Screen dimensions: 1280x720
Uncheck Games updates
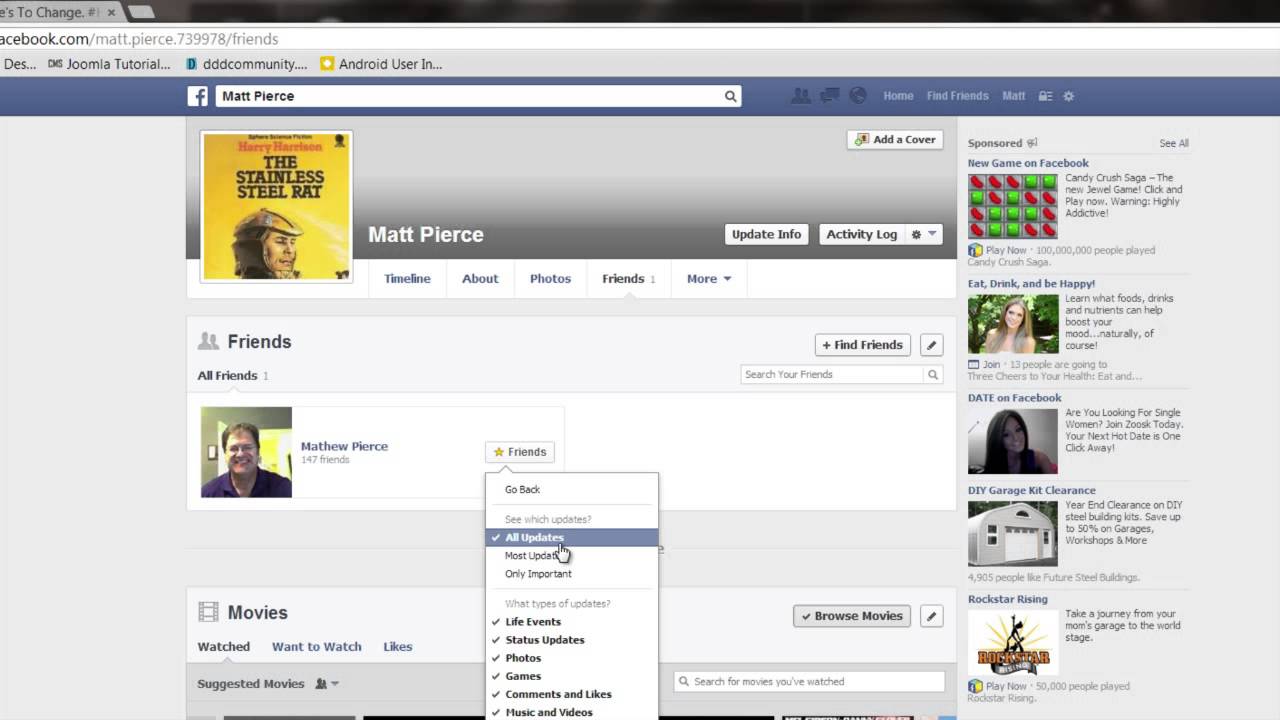tap(572, 675)
